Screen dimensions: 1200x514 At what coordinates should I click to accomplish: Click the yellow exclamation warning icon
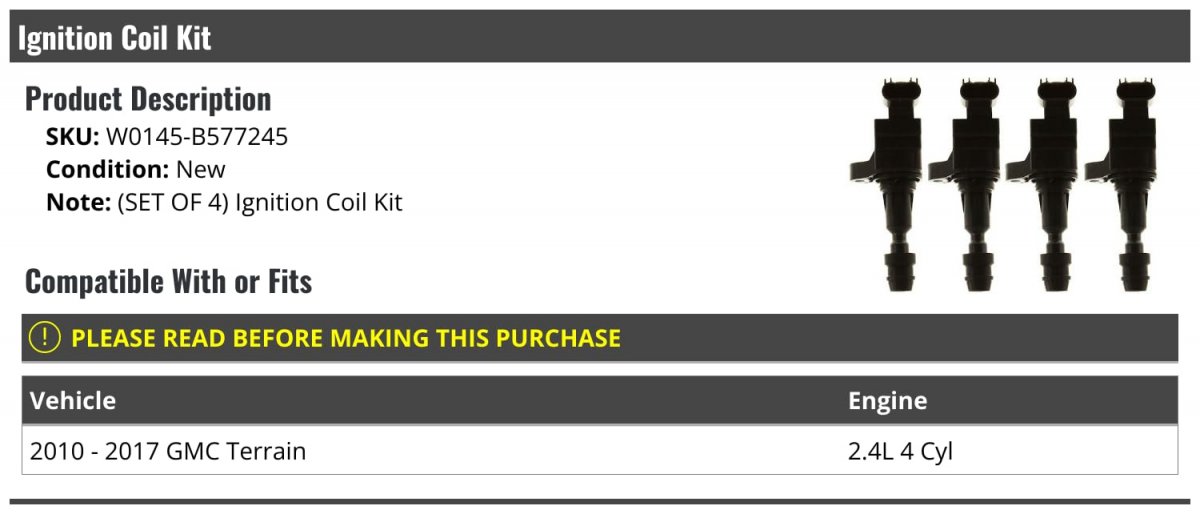[x=45, y=337]
